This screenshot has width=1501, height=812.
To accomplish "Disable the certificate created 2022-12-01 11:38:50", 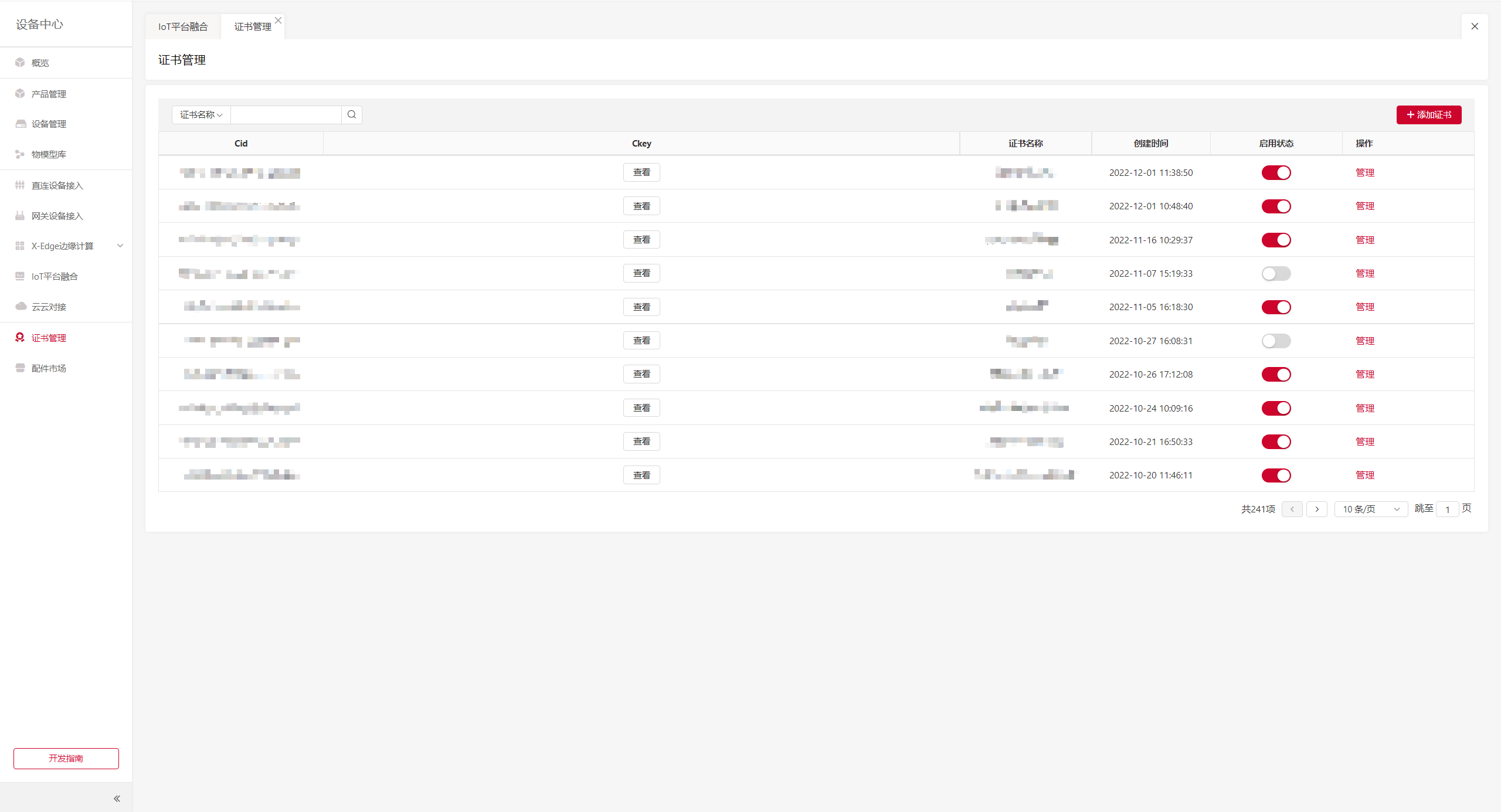I will point(1276,172).
